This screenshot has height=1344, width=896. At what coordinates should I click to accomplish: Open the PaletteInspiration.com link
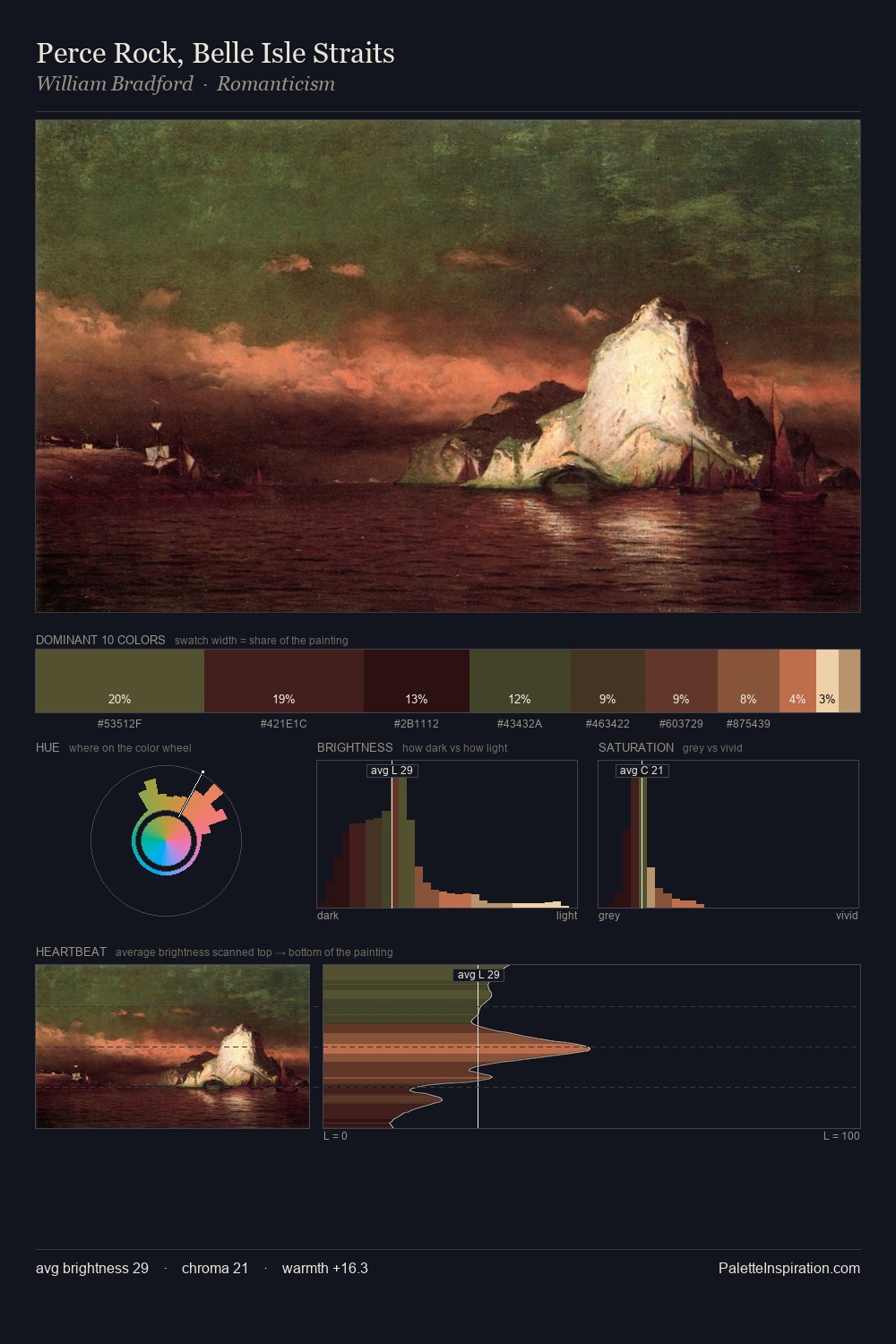(789, 1269)
